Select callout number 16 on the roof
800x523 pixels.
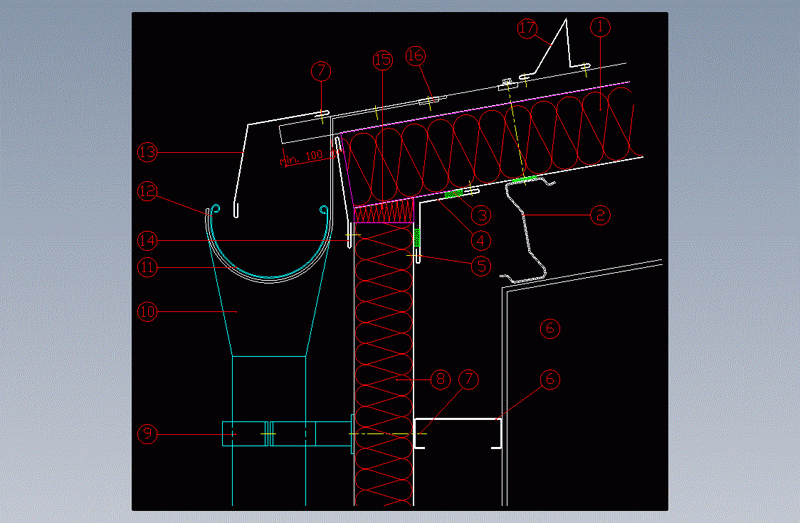point(416,55)
